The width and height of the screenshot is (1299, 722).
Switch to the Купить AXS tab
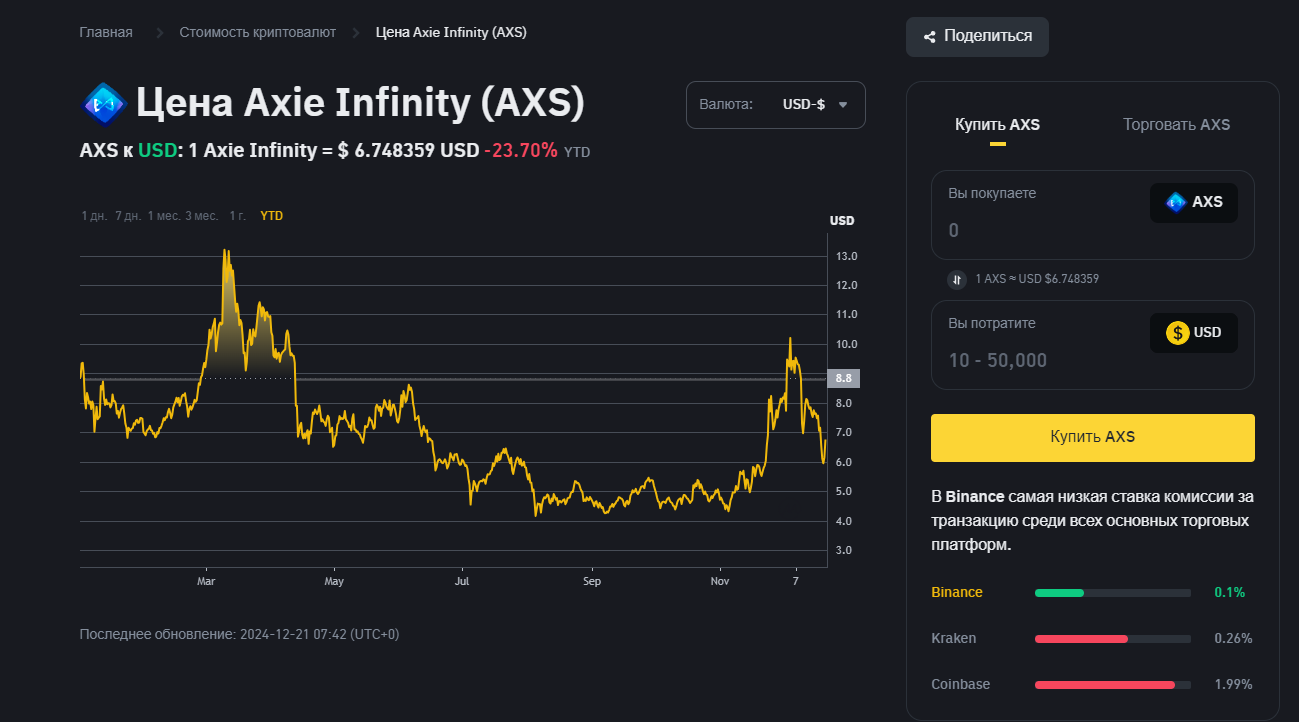[x=997, y=125]
